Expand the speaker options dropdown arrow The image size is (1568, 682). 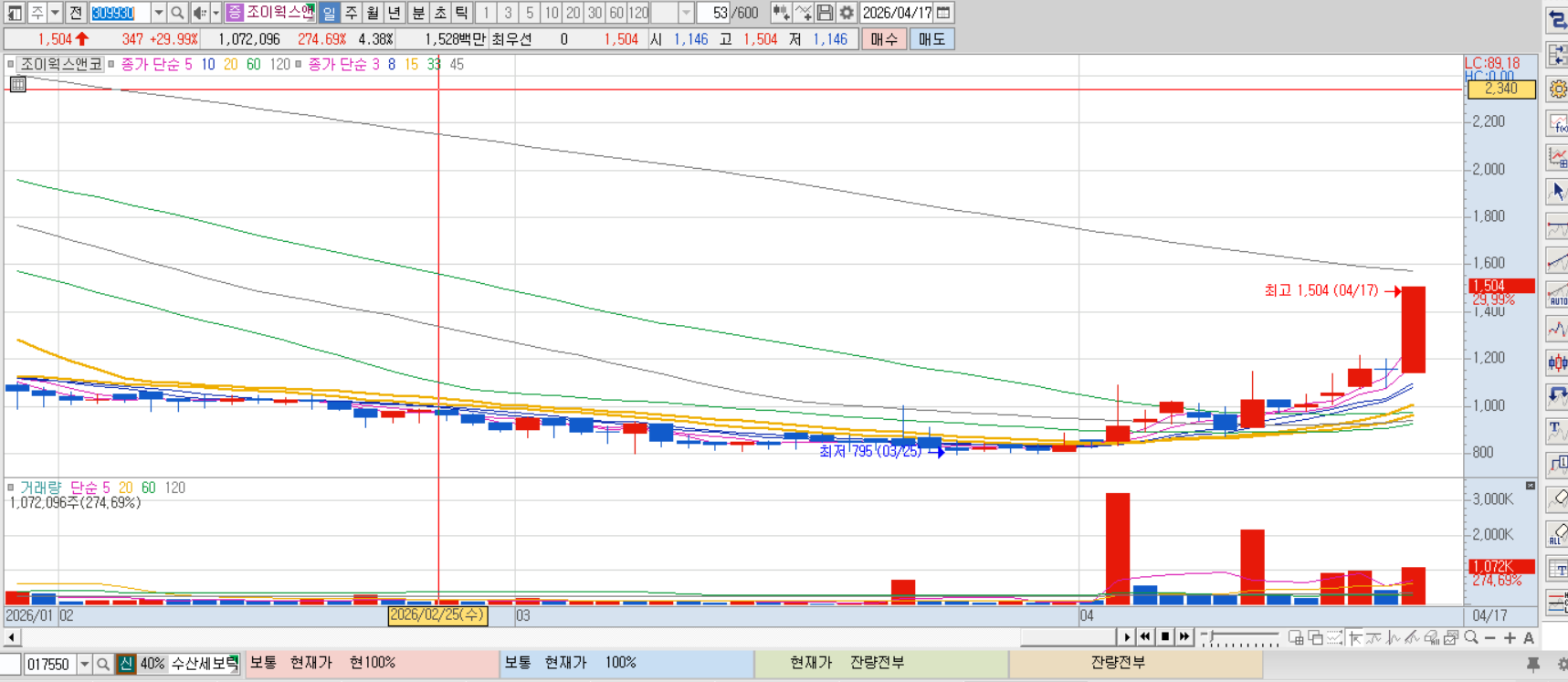216,13
